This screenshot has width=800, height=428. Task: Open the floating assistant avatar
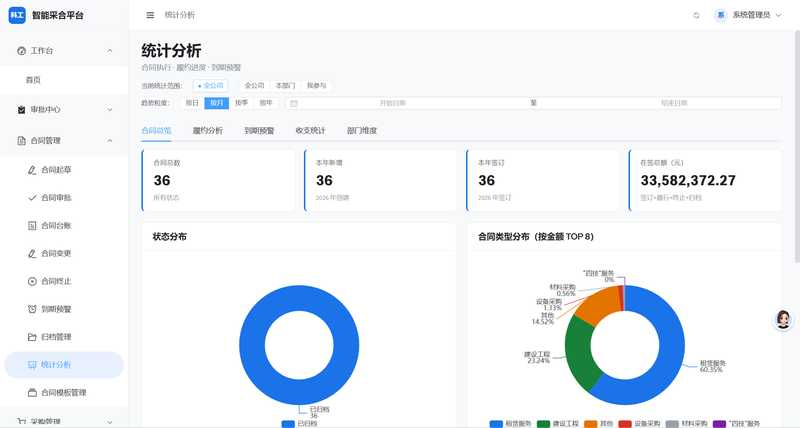point(783,320)
